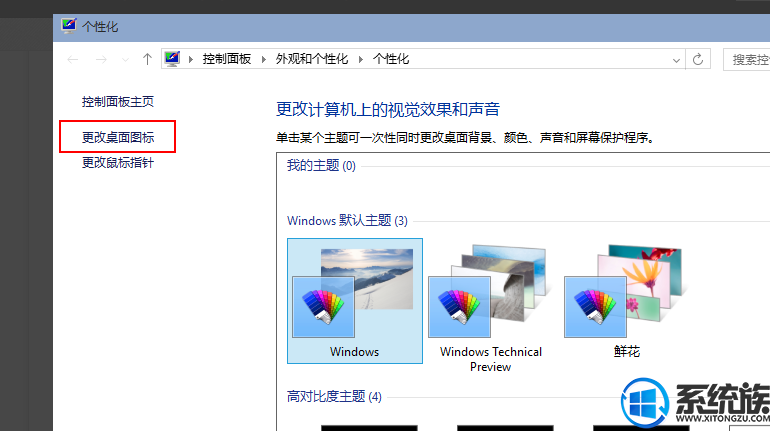Go forward with the forward arrow
The image size is (770, 431).
point(101,60)
